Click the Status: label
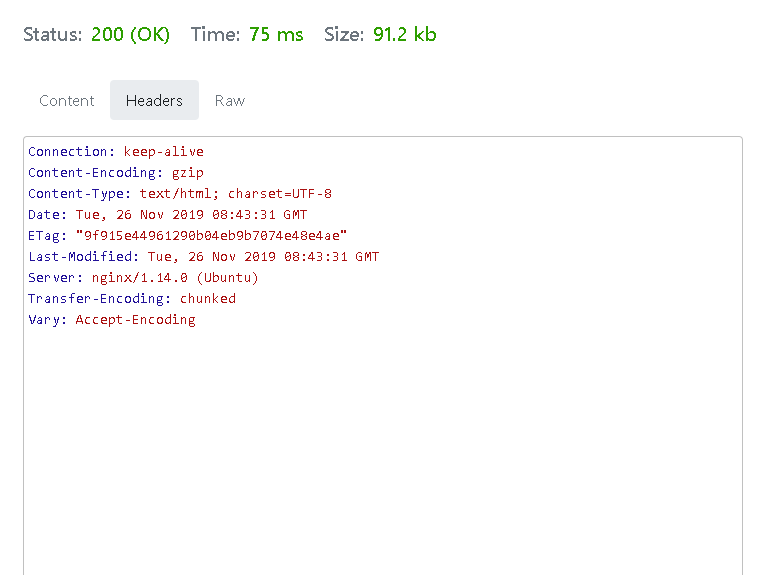This screenshot has height=575, width=760. tap(53, 34)
